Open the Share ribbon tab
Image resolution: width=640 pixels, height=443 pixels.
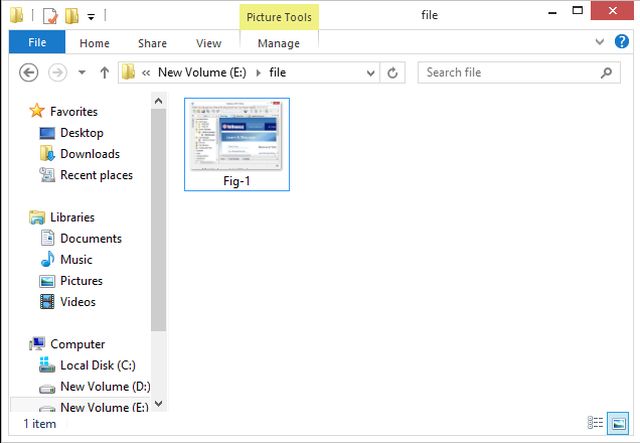point(152,43)
